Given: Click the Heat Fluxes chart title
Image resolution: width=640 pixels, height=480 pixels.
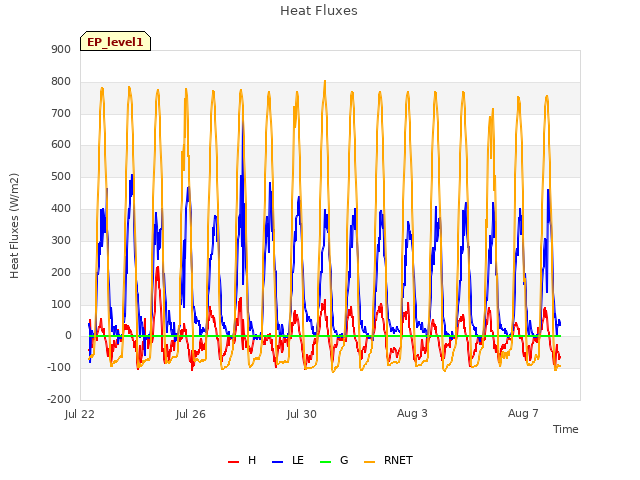Looking at the screenshot, I should point(319,11).
